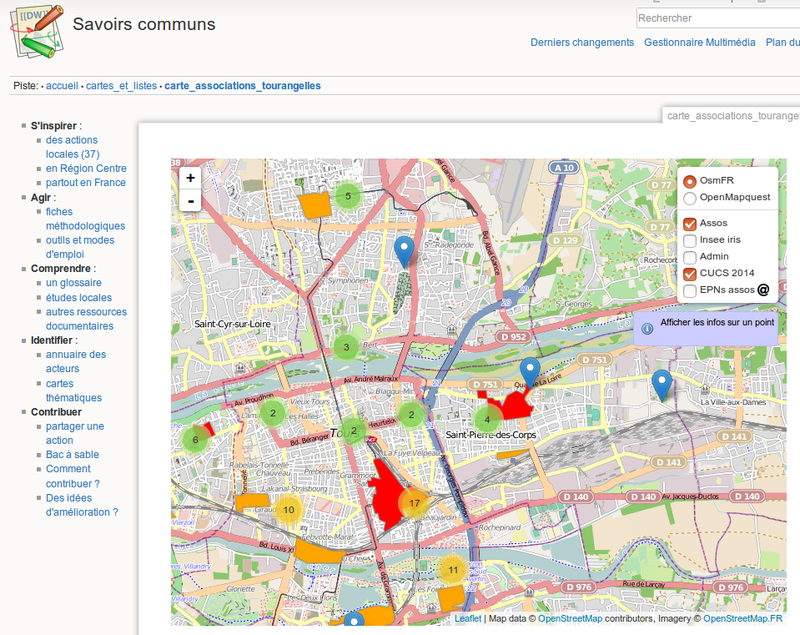Click the DokuWiki logo icon
The height and width of the screenshot is (635, 800).
pyautogui.click(x=37, y=30)
